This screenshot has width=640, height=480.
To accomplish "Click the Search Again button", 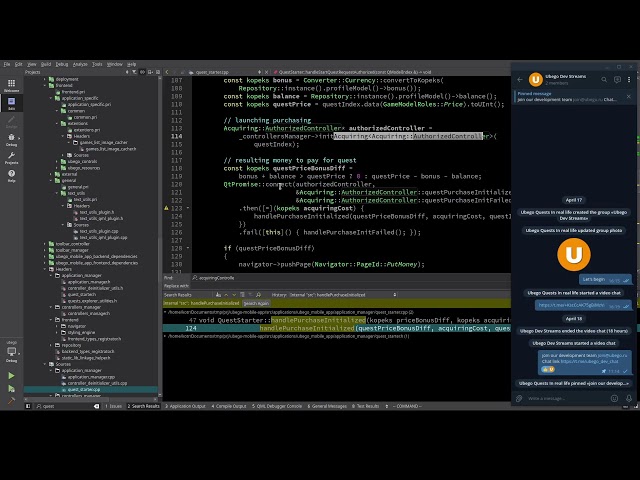I will click(256, 303).
